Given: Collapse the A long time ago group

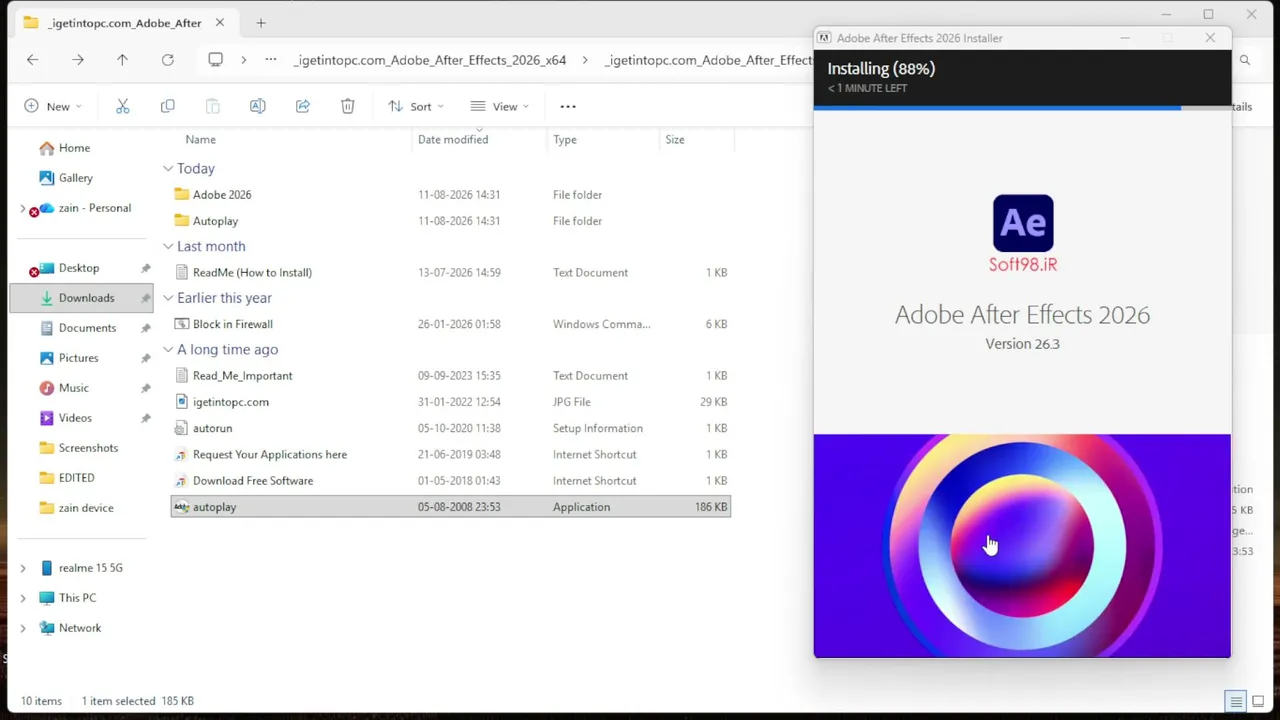Looking at the screenshot, I should (x=168, y=350).
